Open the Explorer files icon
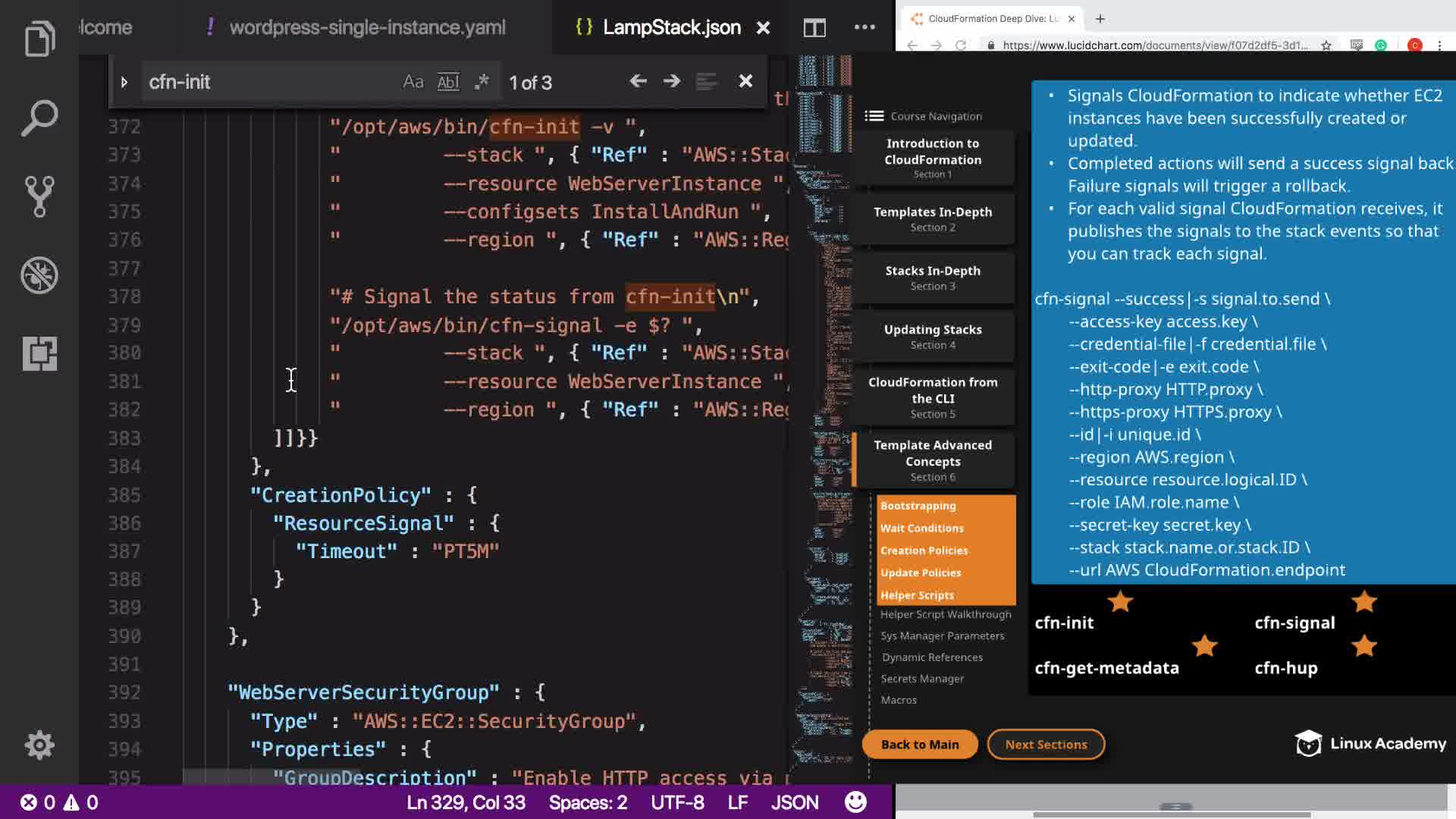Image resolution: width=1456 pixels, height=819 pixels. (39, 39)
